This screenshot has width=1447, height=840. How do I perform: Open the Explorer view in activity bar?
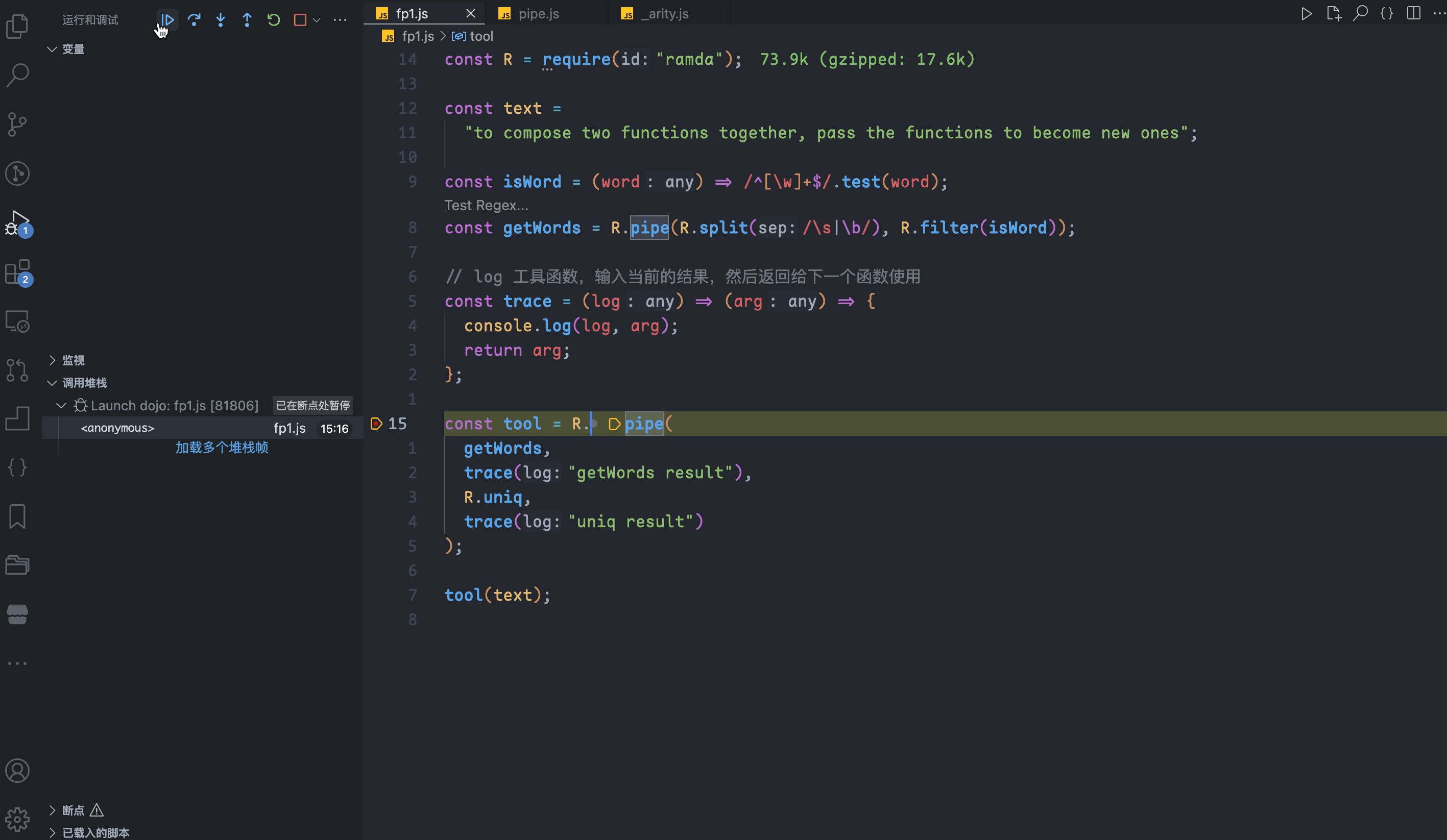pos(17,26)
